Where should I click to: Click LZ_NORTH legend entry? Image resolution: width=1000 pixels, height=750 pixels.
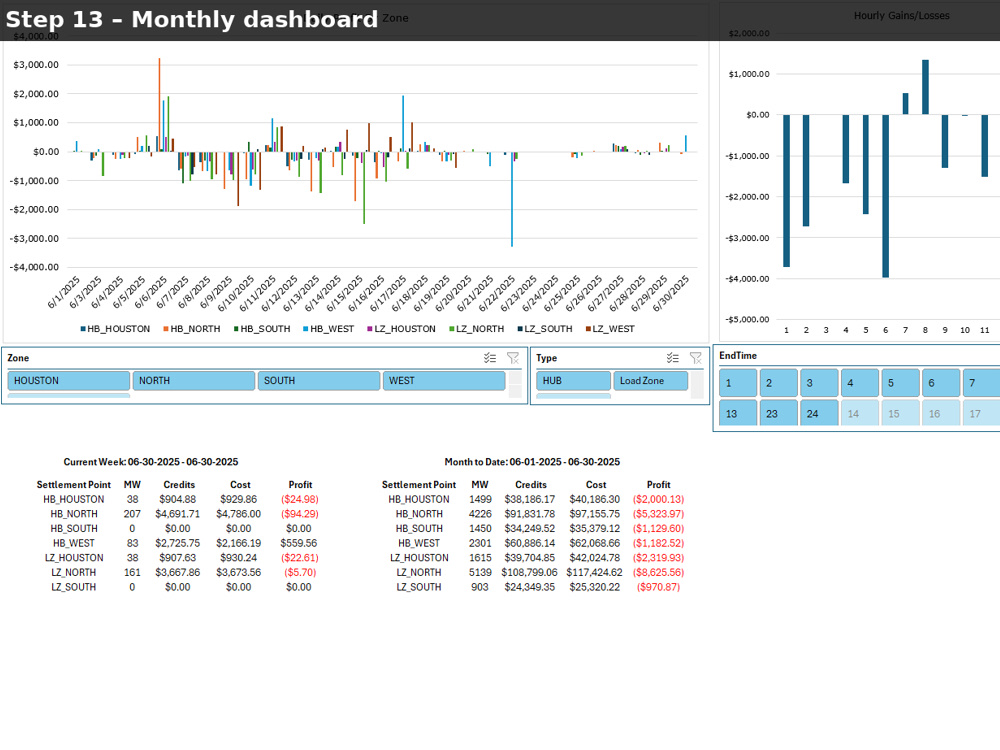coord(476,329)
